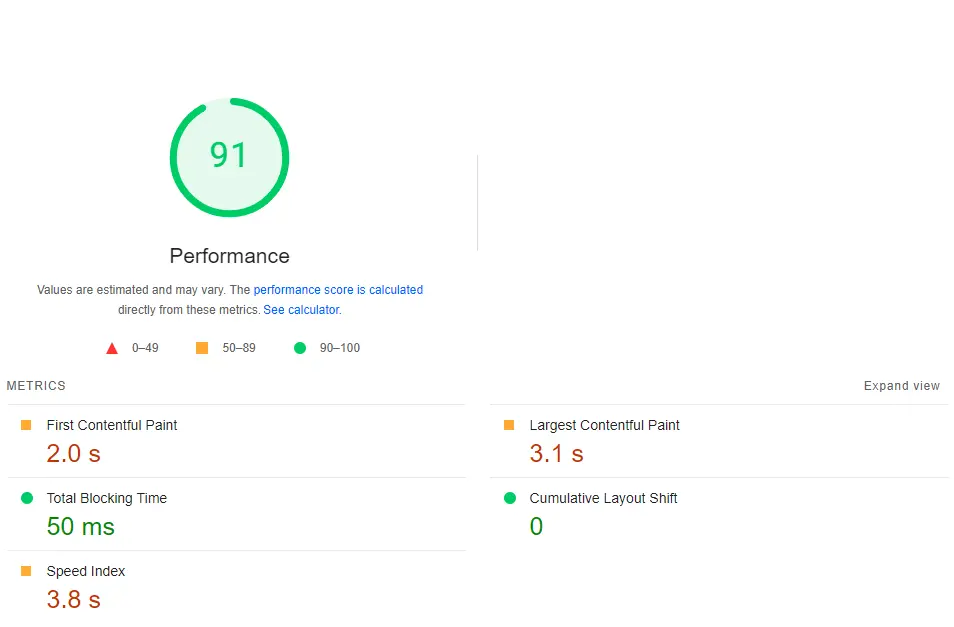Click the performance score gauge showing 91
Viewport: 954px width, 627px height.
tap(229, 156)
